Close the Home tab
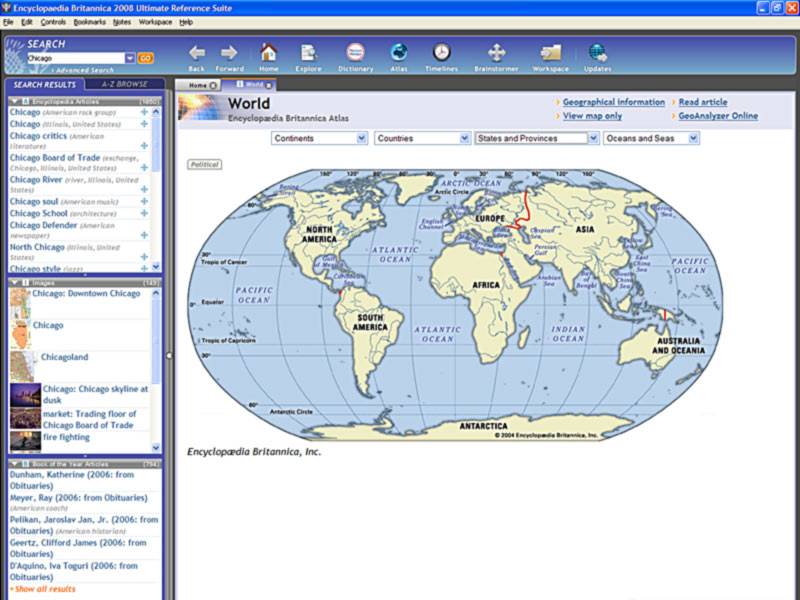800x600 pixels. [x=213, y=85]
